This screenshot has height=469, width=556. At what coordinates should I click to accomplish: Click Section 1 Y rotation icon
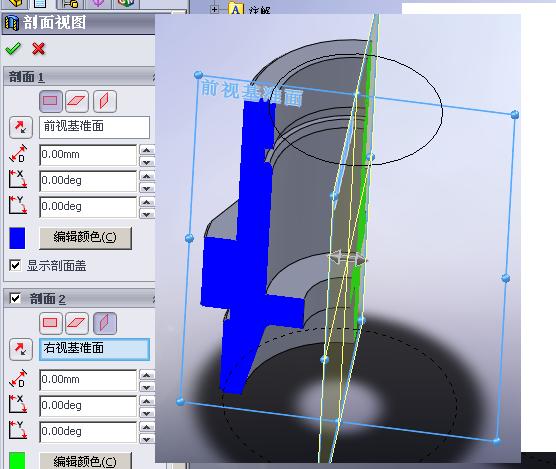(18, 205)
